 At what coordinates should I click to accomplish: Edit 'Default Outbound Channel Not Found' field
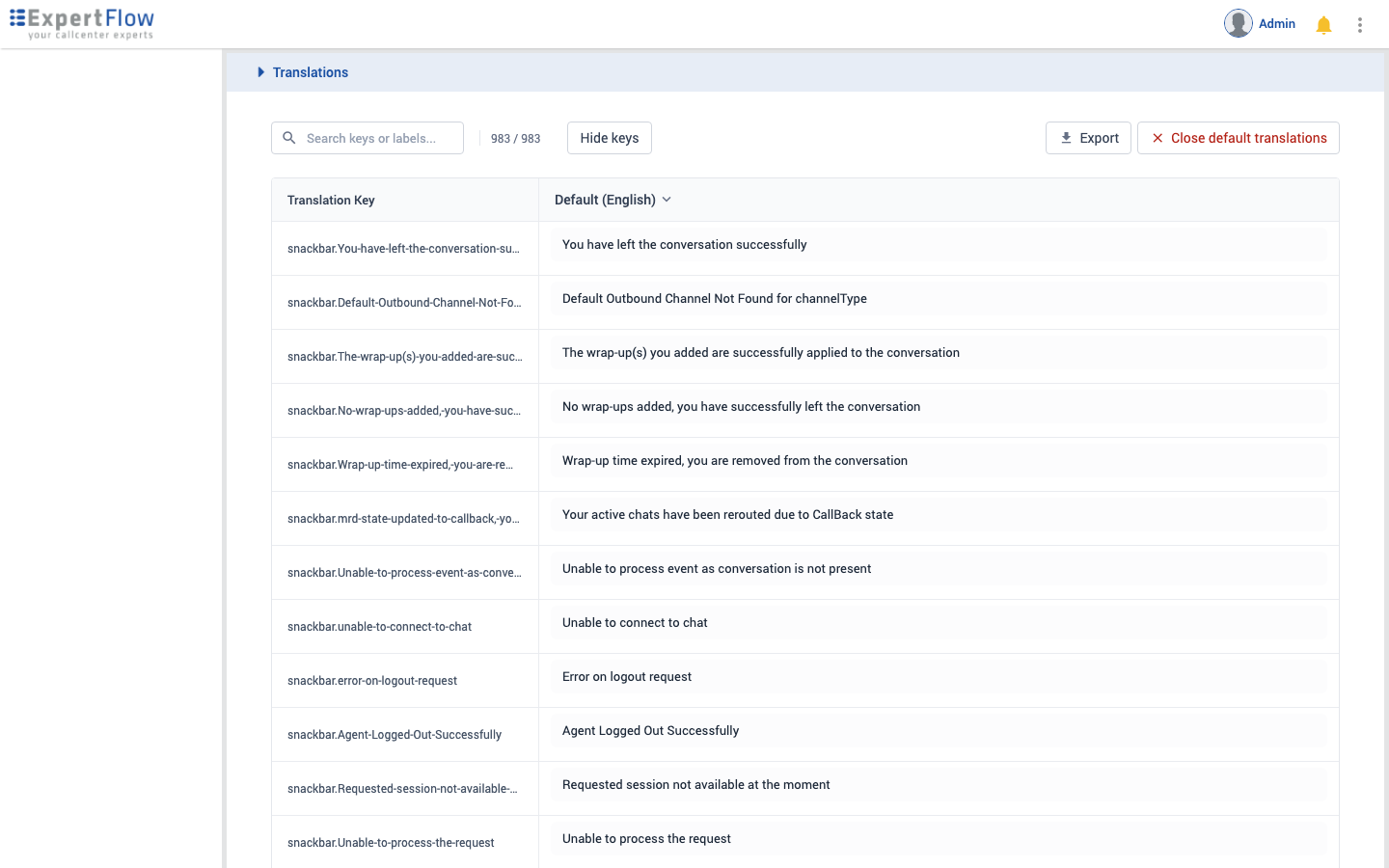[939, 299]
